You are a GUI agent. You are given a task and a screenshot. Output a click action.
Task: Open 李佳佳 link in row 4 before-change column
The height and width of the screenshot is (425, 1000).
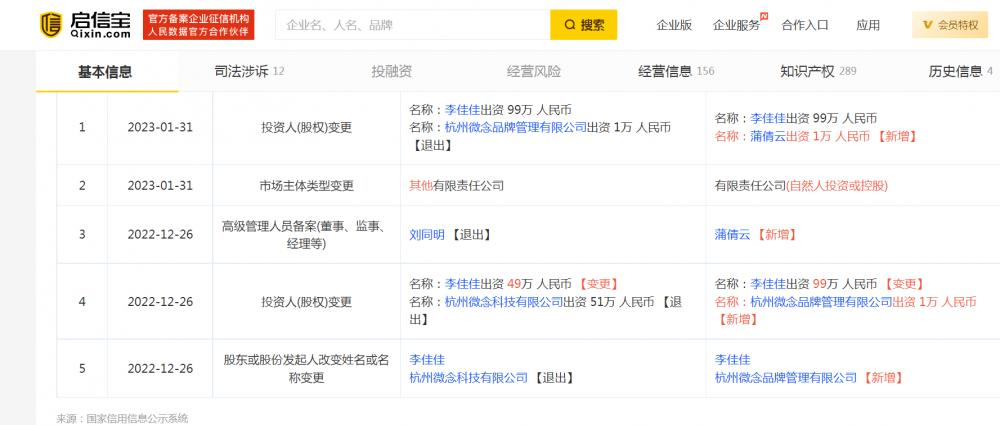pos(462,283)
